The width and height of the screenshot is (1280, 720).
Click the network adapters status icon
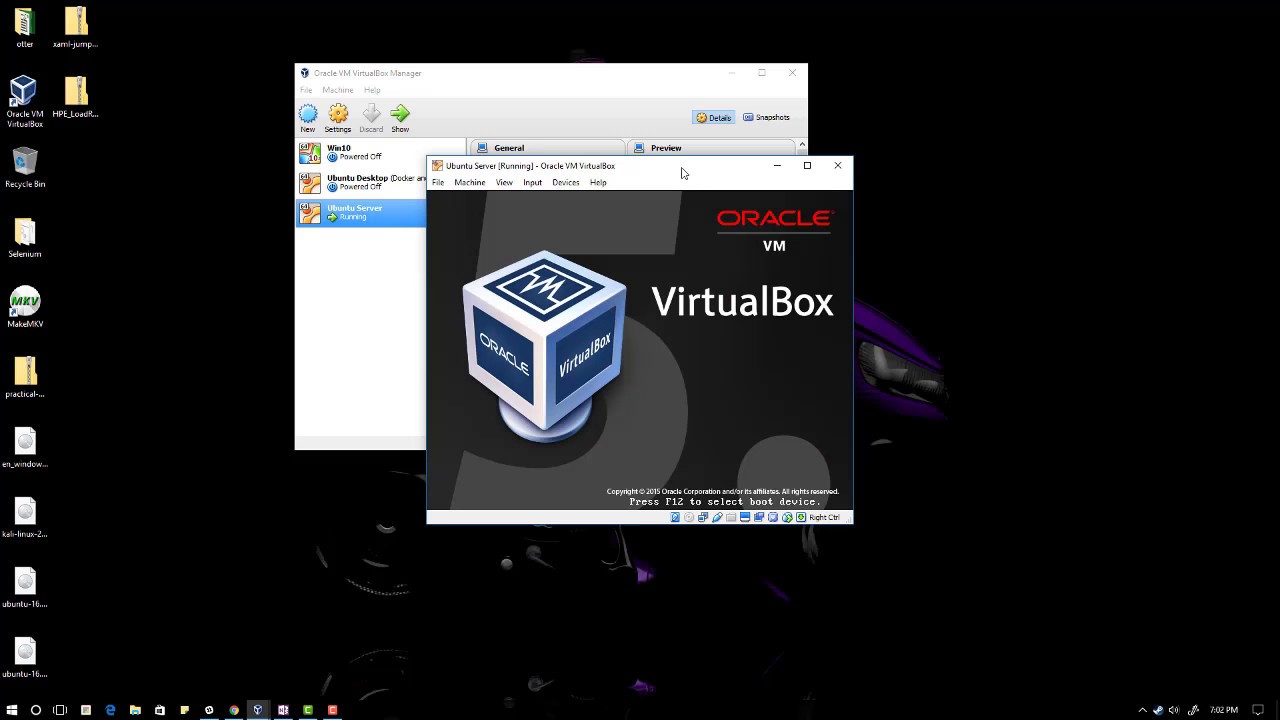point(703,517)
